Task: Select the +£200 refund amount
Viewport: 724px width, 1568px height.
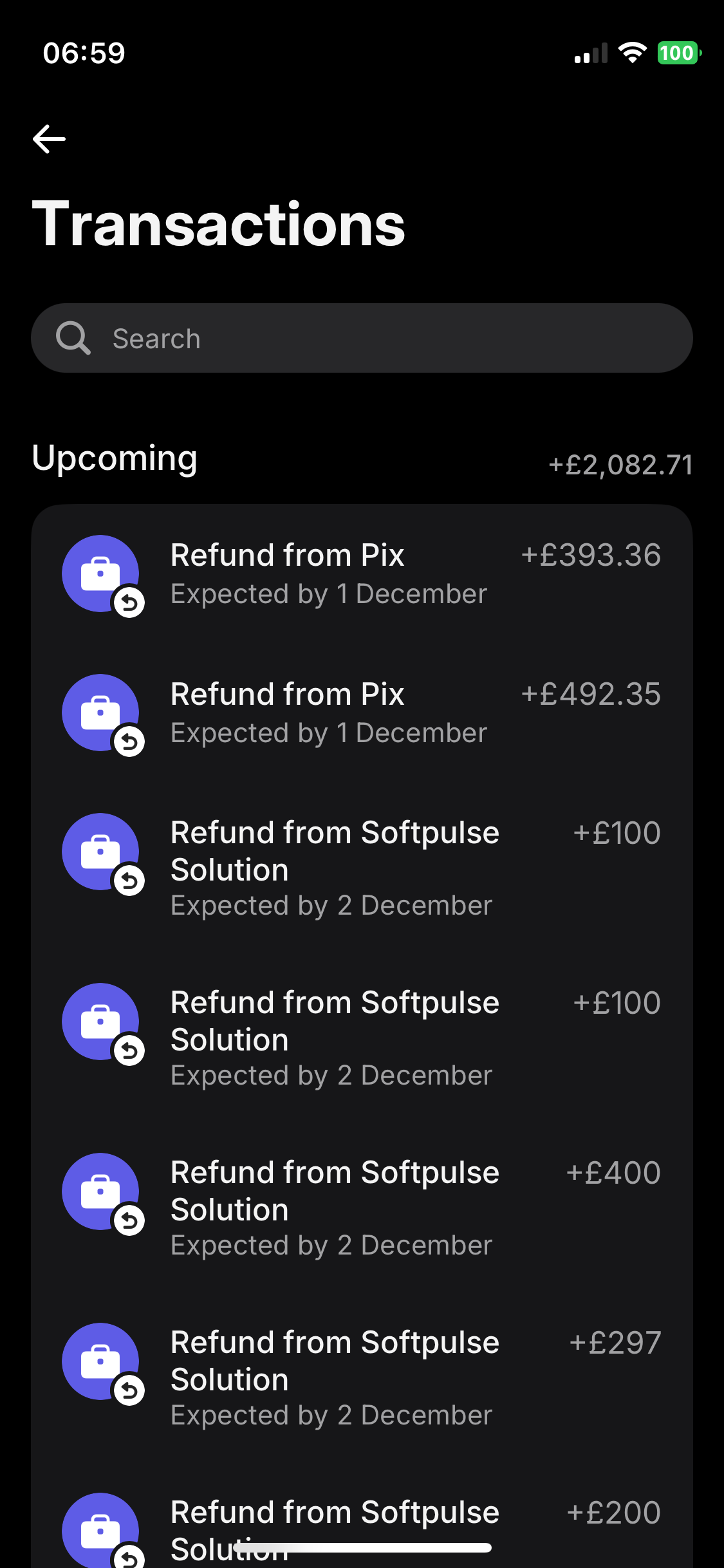Action: pos(613,1513)
